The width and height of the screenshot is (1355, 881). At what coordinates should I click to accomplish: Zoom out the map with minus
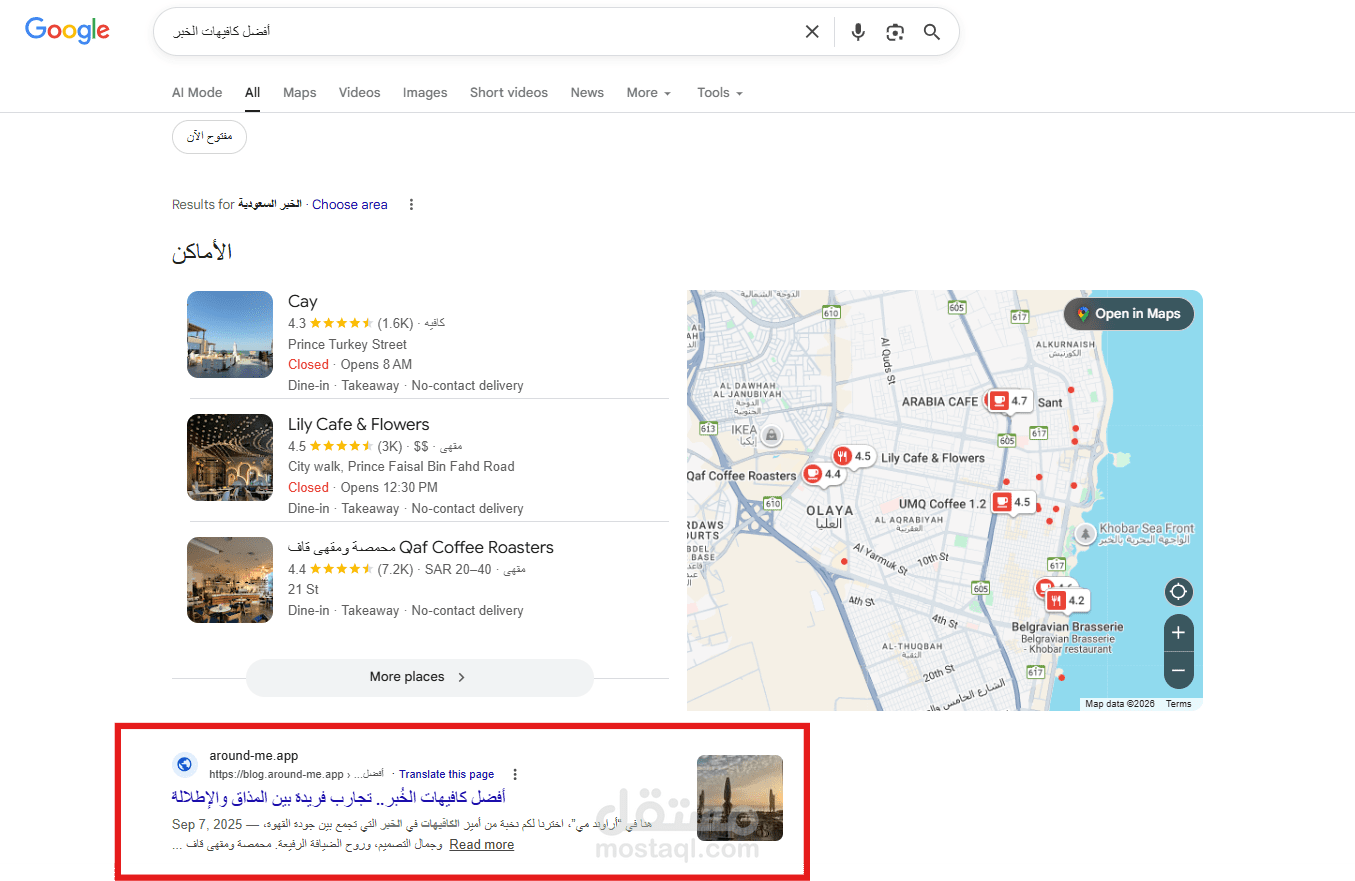[x=1179, y=670]
